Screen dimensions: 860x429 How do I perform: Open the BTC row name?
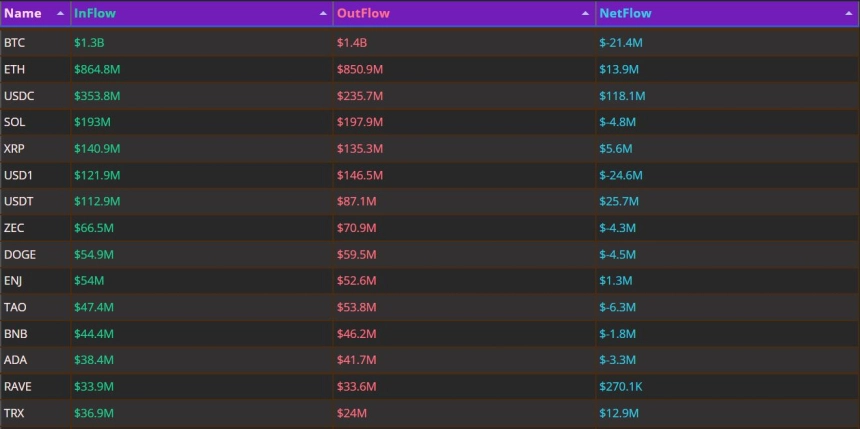click(x=14, y=43)
